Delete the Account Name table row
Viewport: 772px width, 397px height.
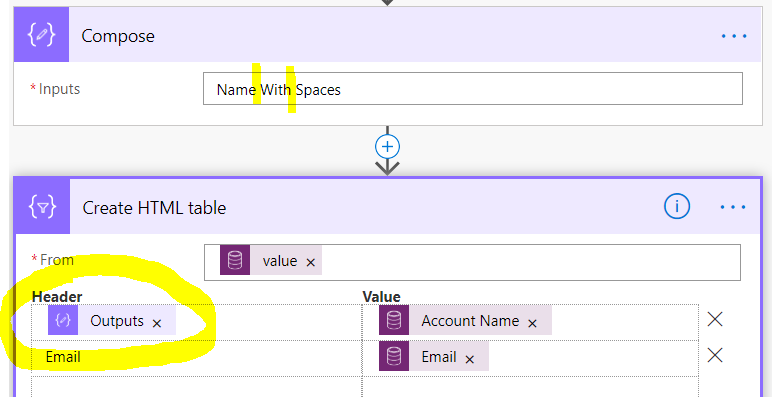coord(715,320)
